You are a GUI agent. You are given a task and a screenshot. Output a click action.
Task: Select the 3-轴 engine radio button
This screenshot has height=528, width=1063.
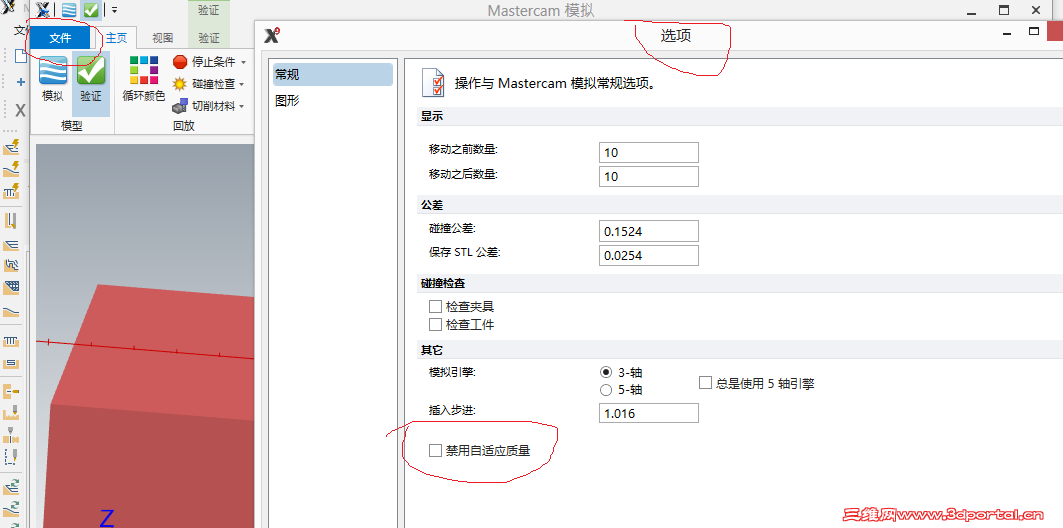pos(606,372)
